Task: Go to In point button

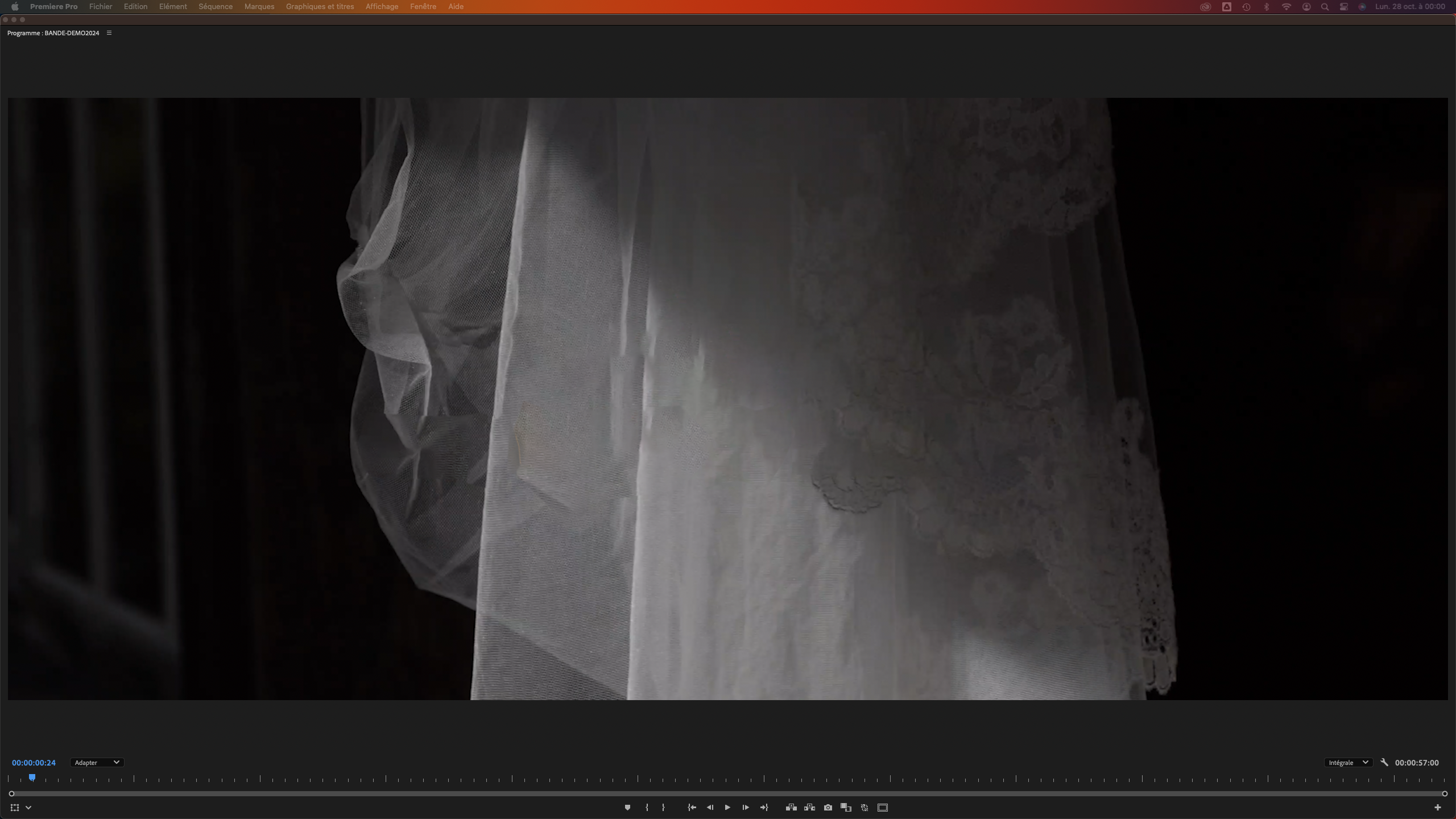Action: (x=692, y=808)
